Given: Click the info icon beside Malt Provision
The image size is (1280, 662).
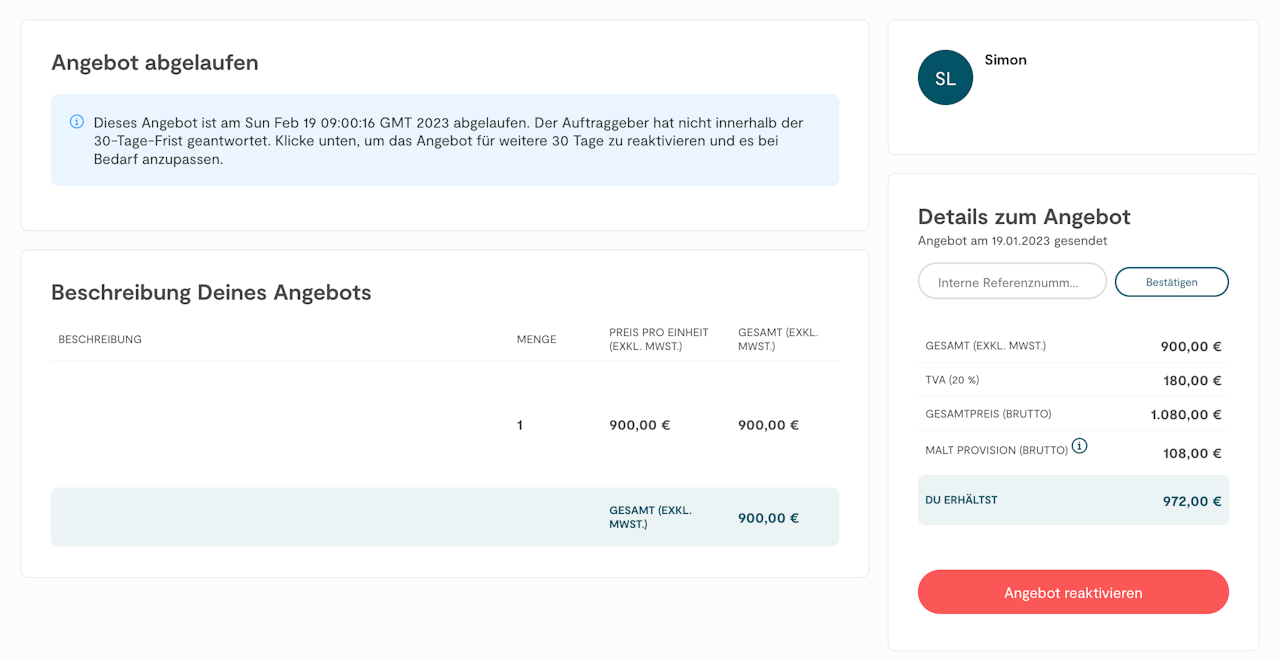Looking at the screenshot, I should click(x=1080, y=446).
